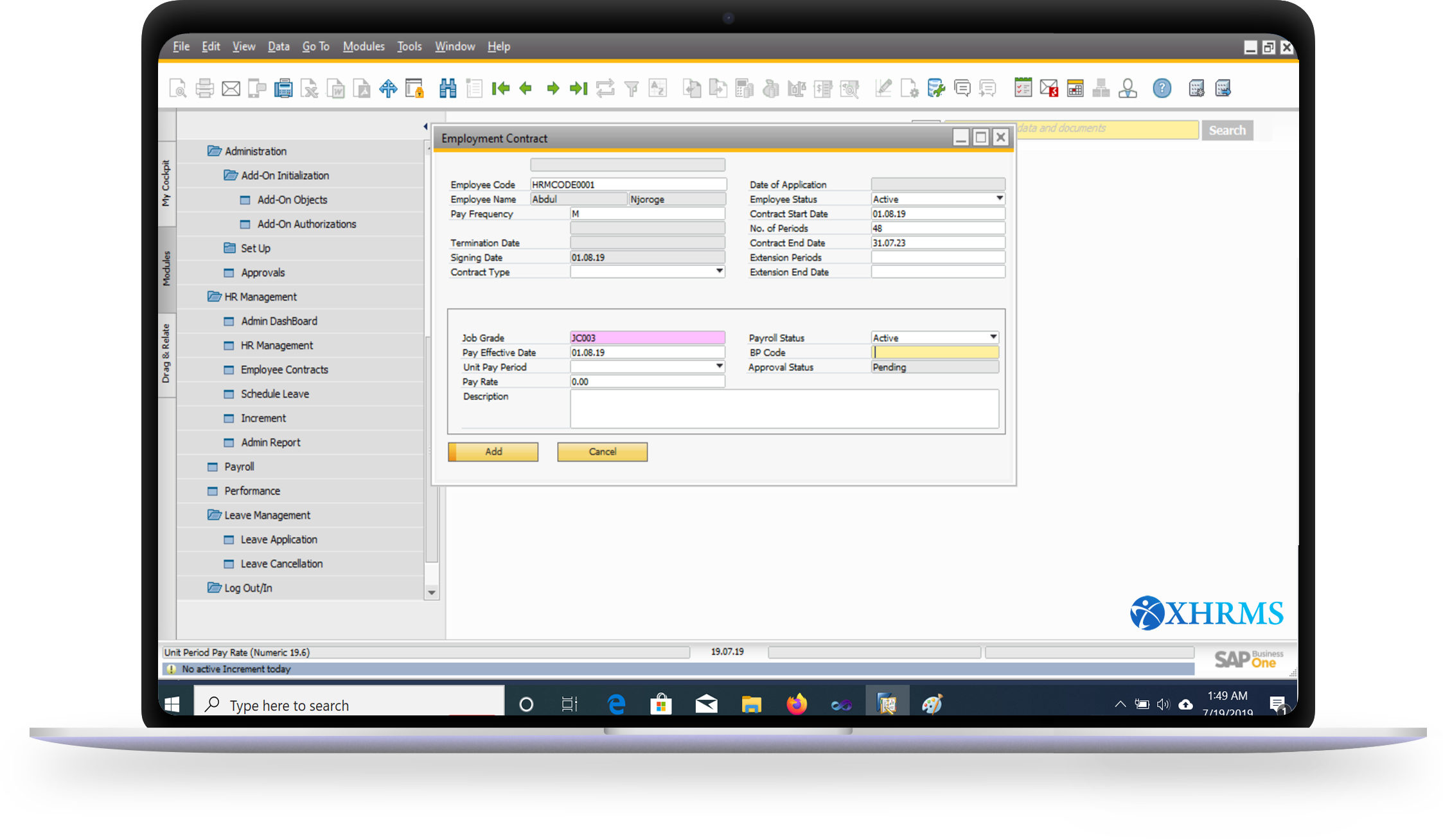Open Firefox from the Windows taskbar
The image size is (1443, 840).
797,704
